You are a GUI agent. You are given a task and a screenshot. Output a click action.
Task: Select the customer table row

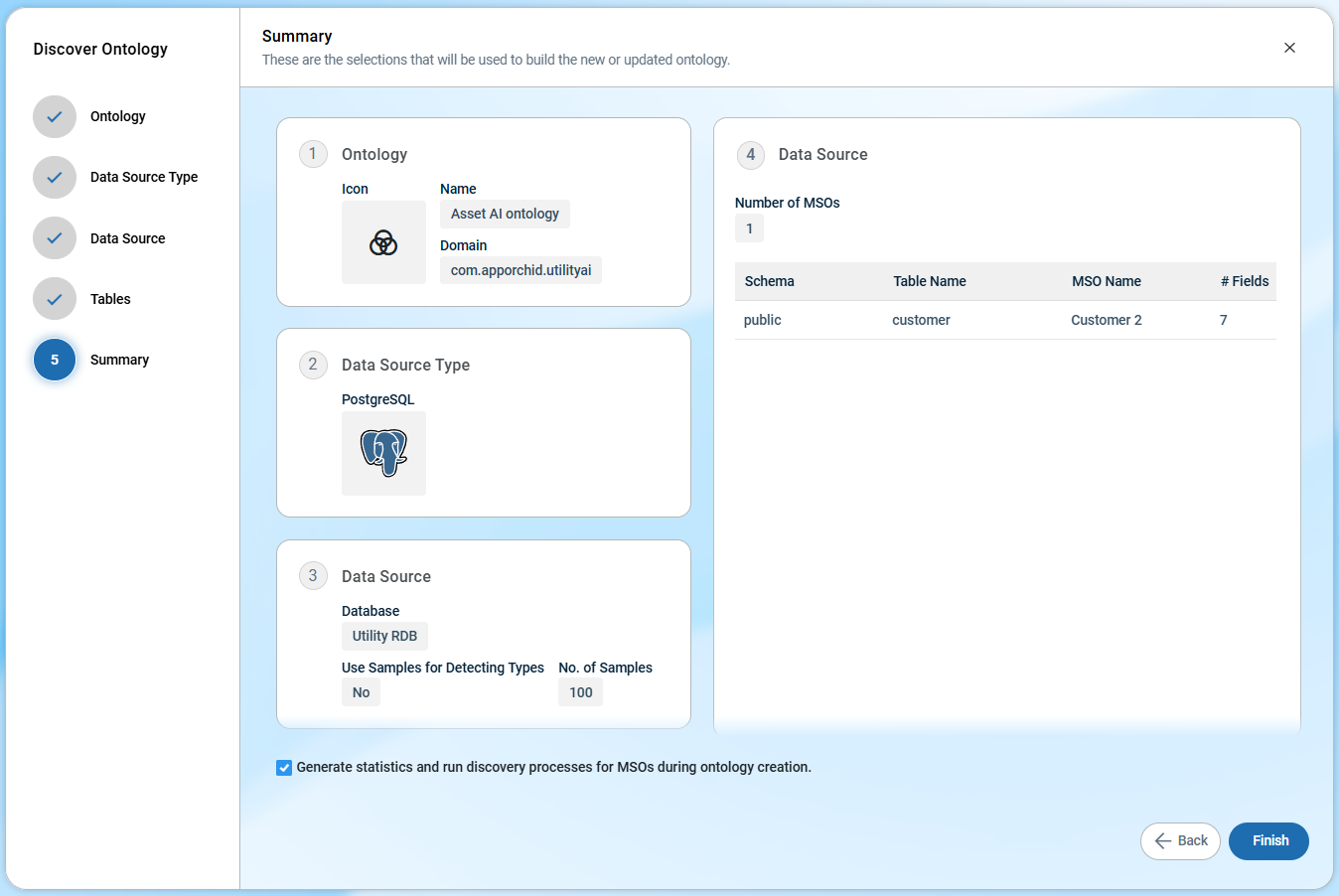921,320
